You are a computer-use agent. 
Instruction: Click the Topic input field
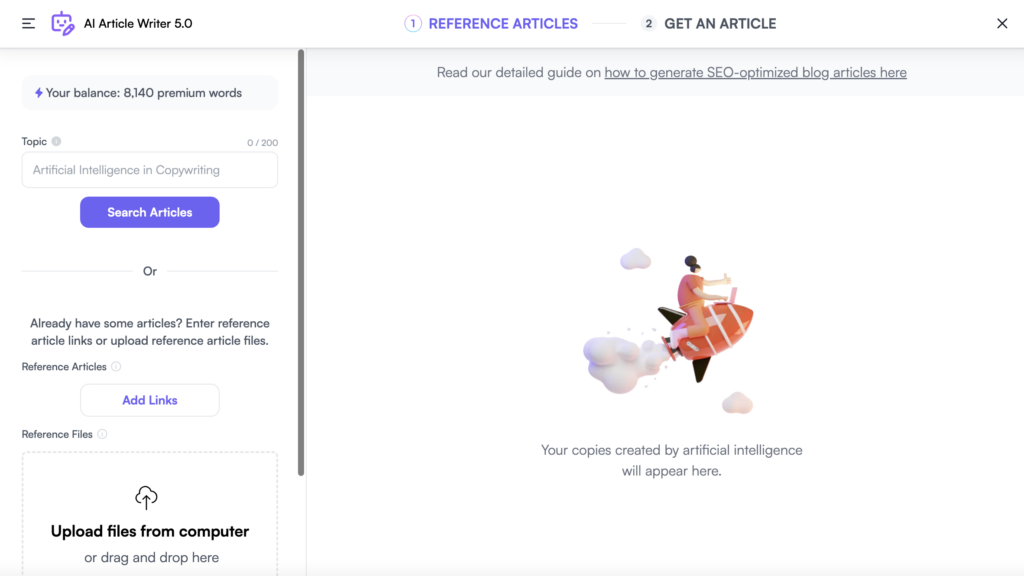click(150, 170)
